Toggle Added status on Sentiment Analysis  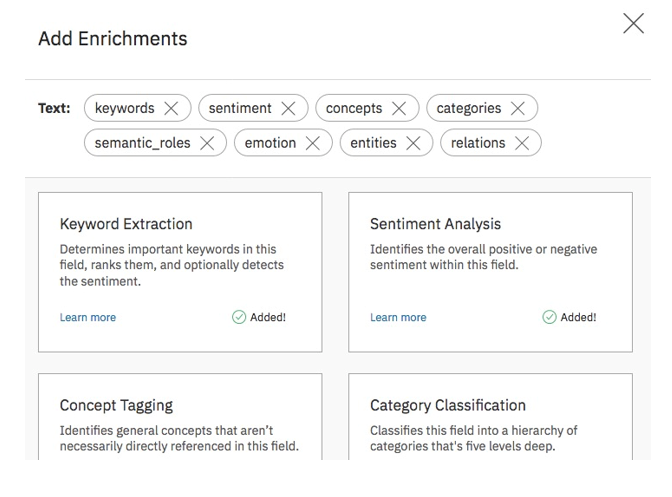click(569, 317)
